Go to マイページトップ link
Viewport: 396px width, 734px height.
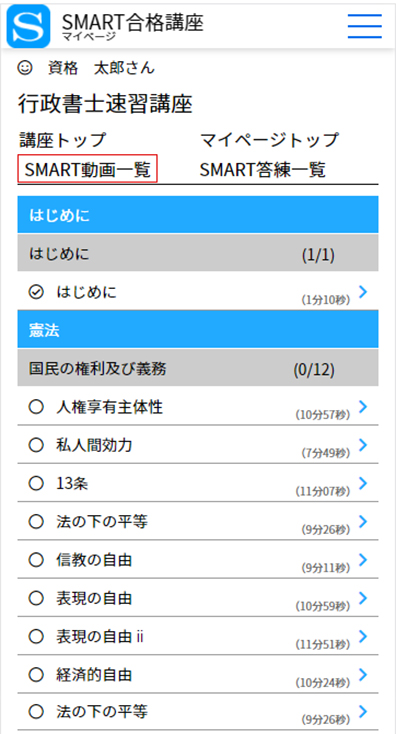(x=270, y=139)
